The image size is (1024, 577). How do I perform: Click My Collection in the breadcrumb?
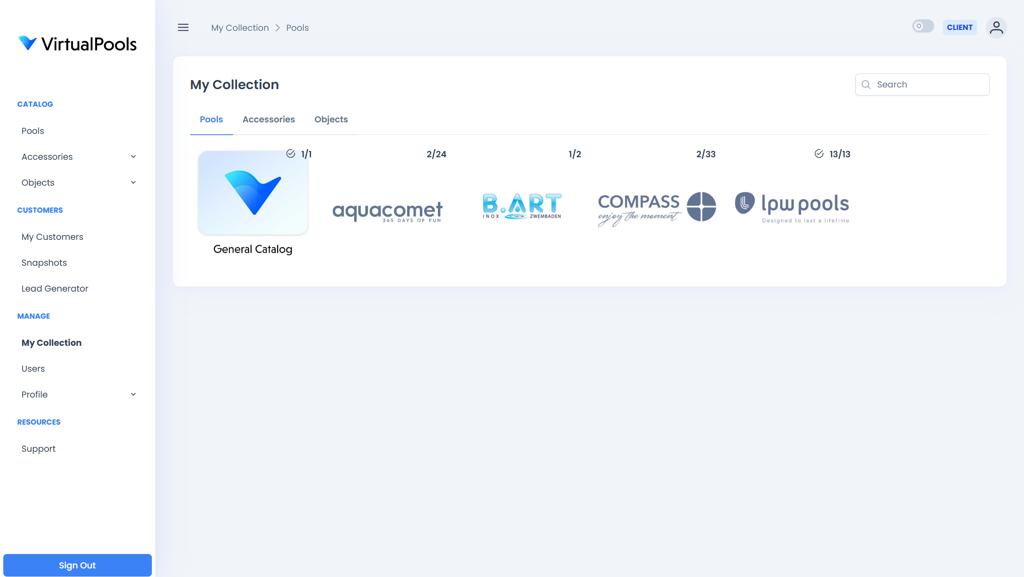pos(240,28)
